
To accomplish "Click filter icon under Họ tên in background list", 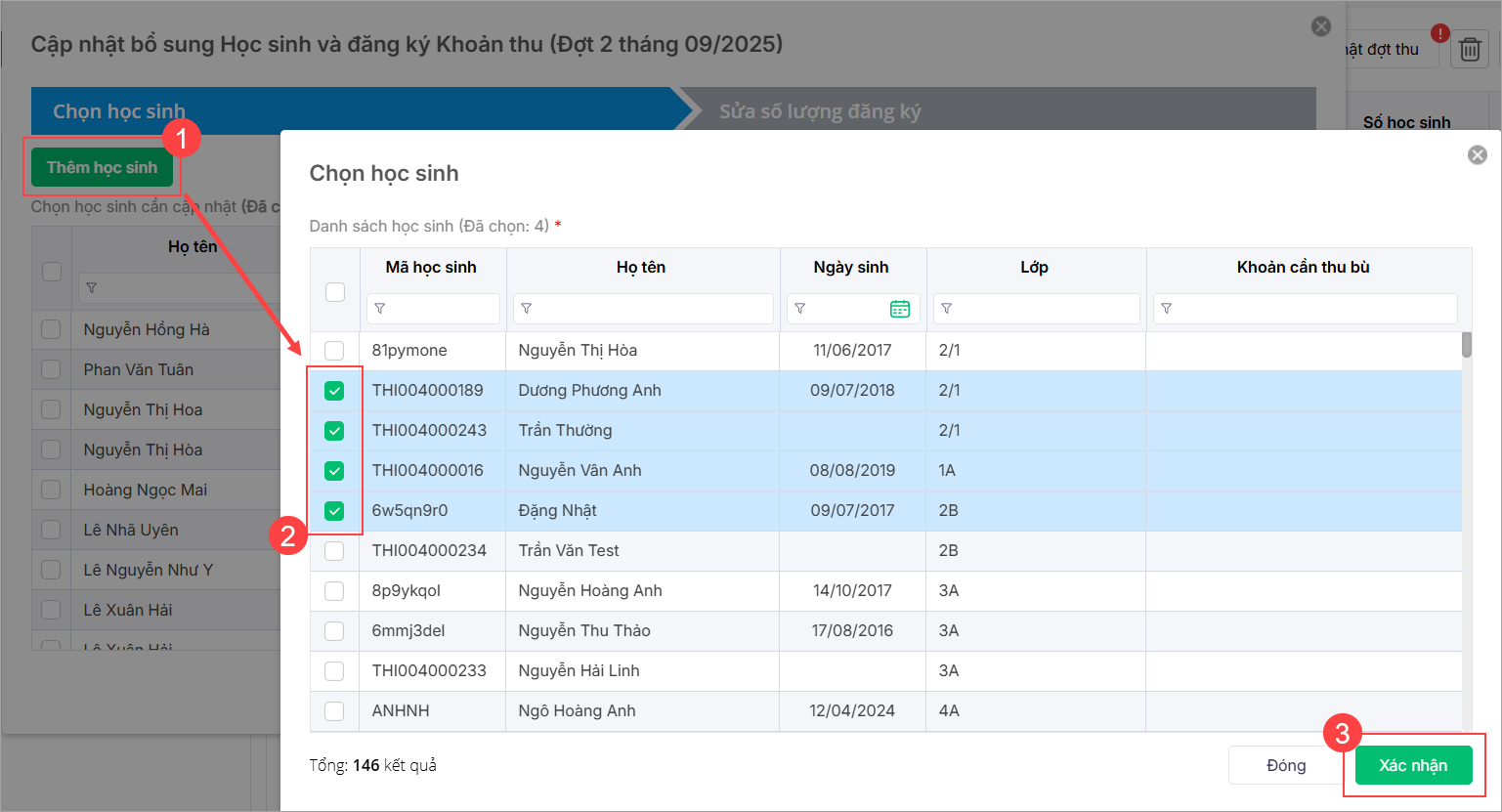I will click(92, 288).
